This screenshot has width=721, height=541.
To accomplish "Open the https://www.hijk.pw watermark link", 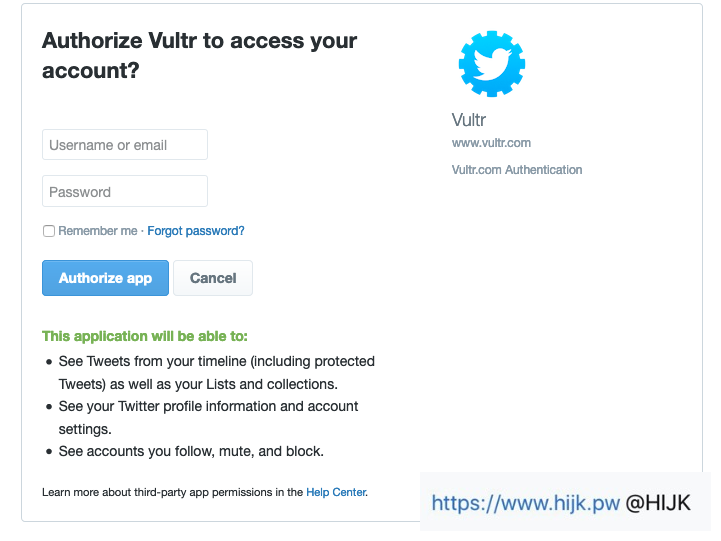I will click(526, 503).
